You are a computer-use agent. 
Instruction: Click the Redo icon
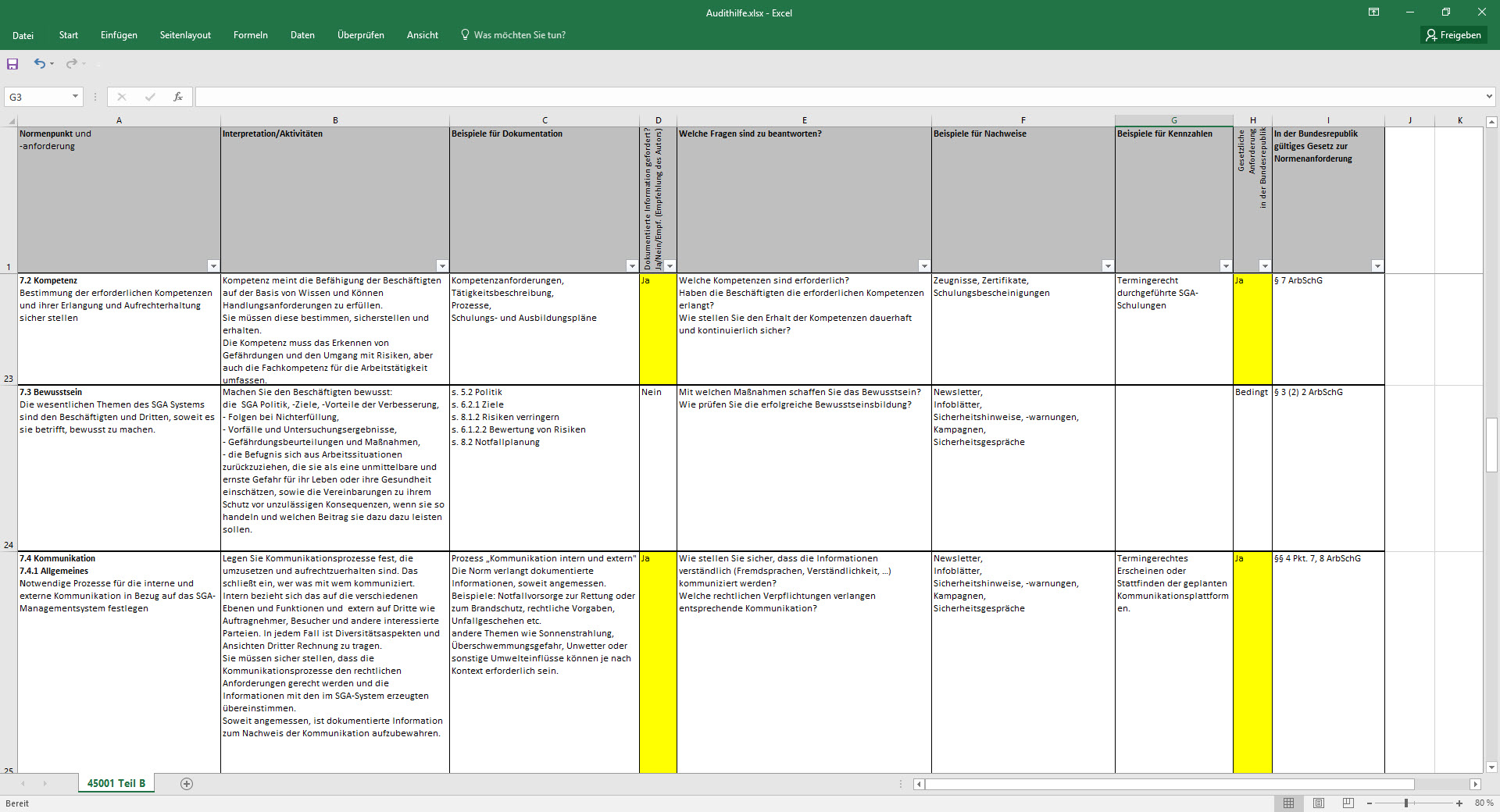coord(71,65)
